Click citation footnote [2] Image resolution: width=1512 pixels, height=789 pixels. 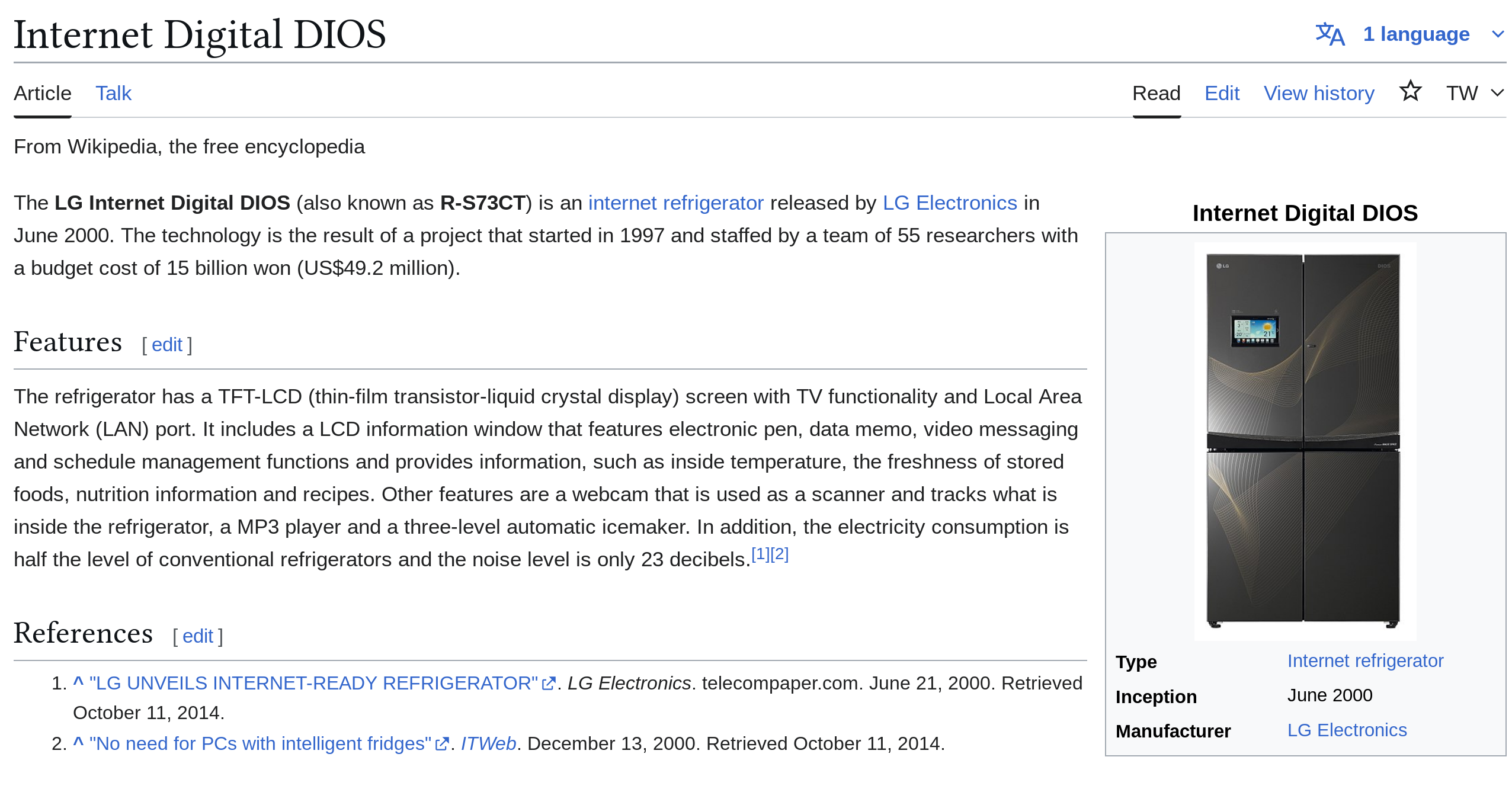(779, 554)
